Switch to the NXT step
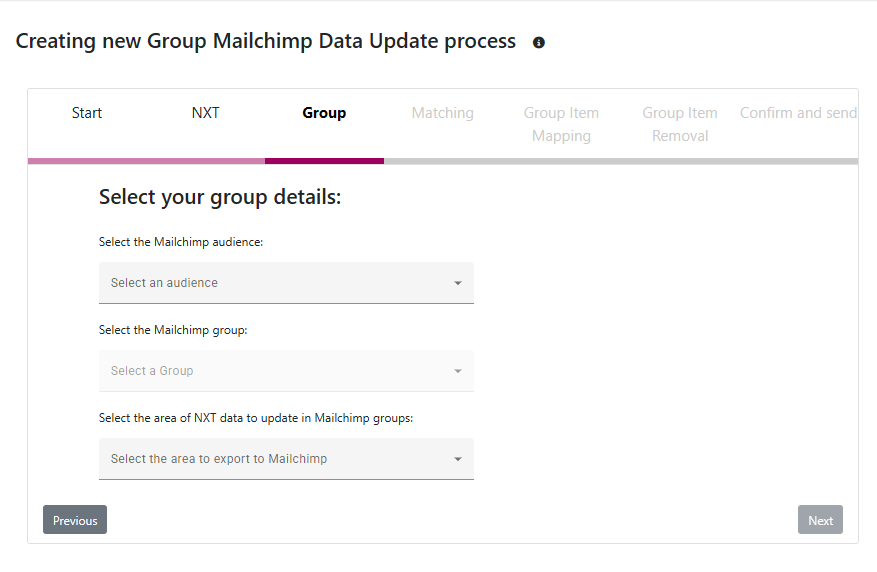877x572 pixels. [x=205, y=113]
